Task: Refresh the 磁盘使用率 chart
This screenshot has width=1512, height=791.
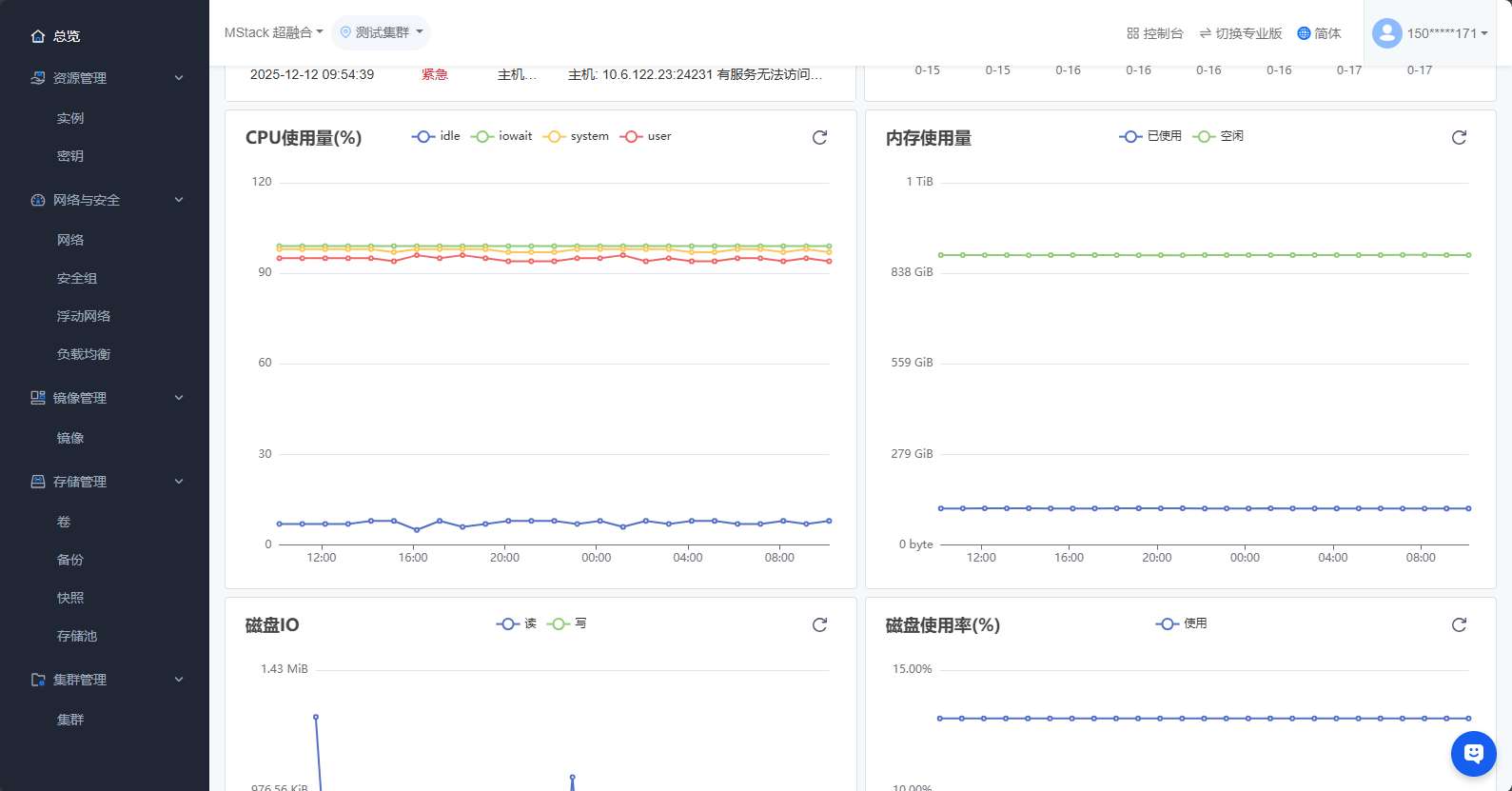Action: click(x=1459, y=625)
